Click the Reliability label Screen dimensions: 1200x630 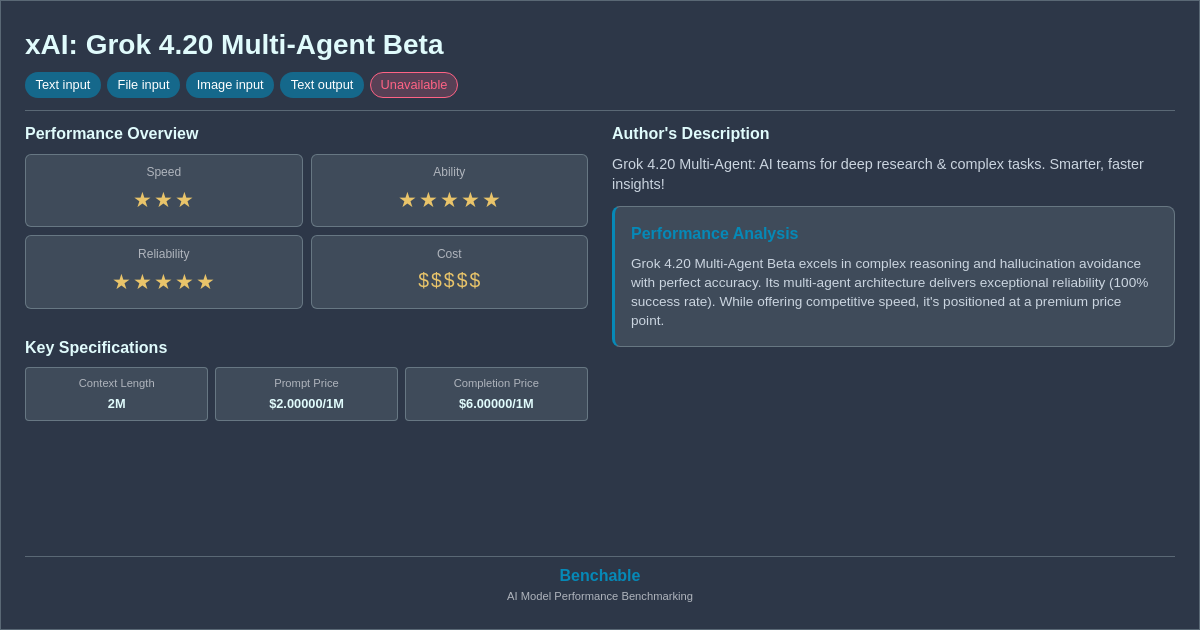(x=164, y=254)
